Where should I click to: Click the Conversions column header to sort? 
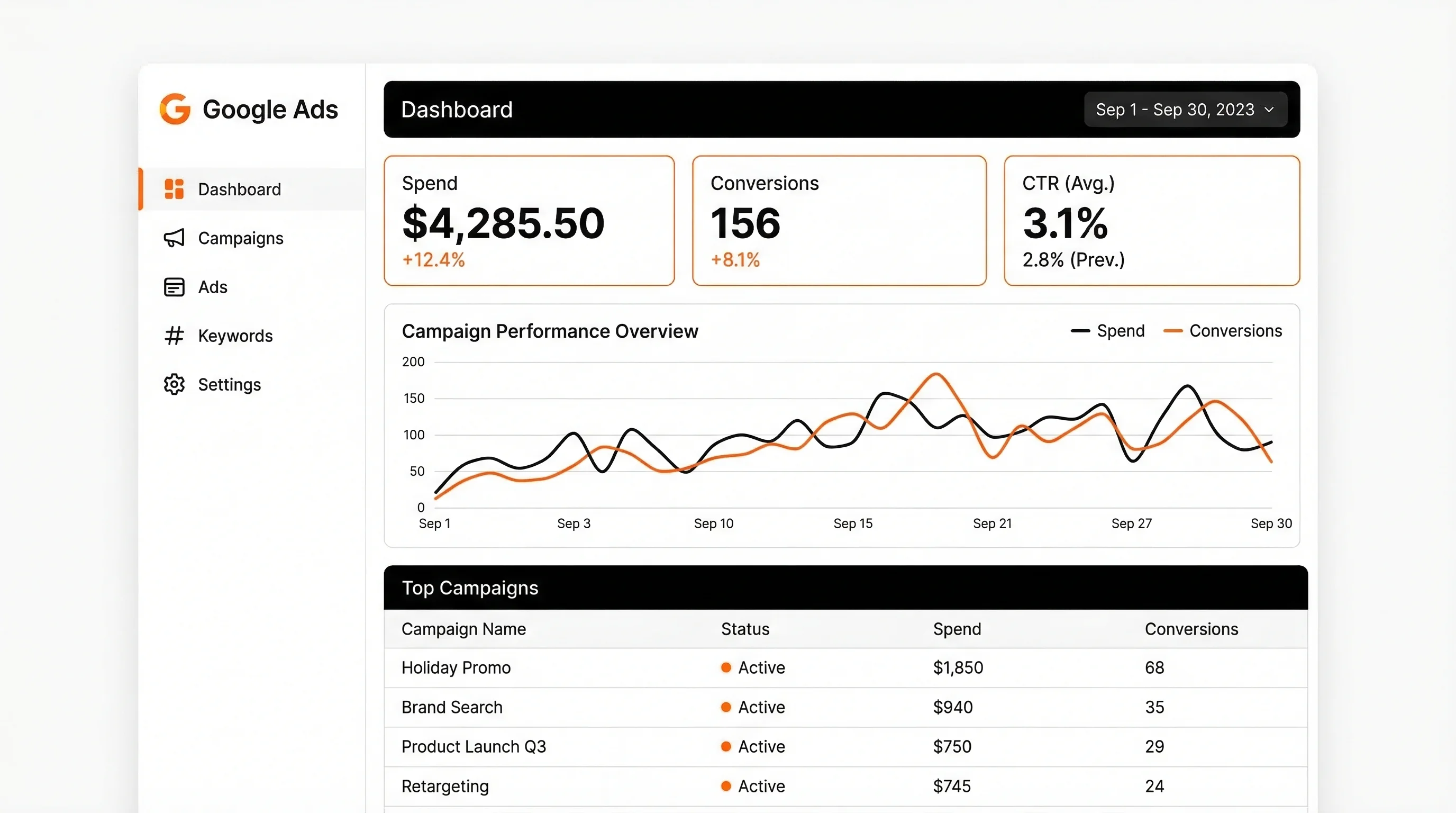1191,629
